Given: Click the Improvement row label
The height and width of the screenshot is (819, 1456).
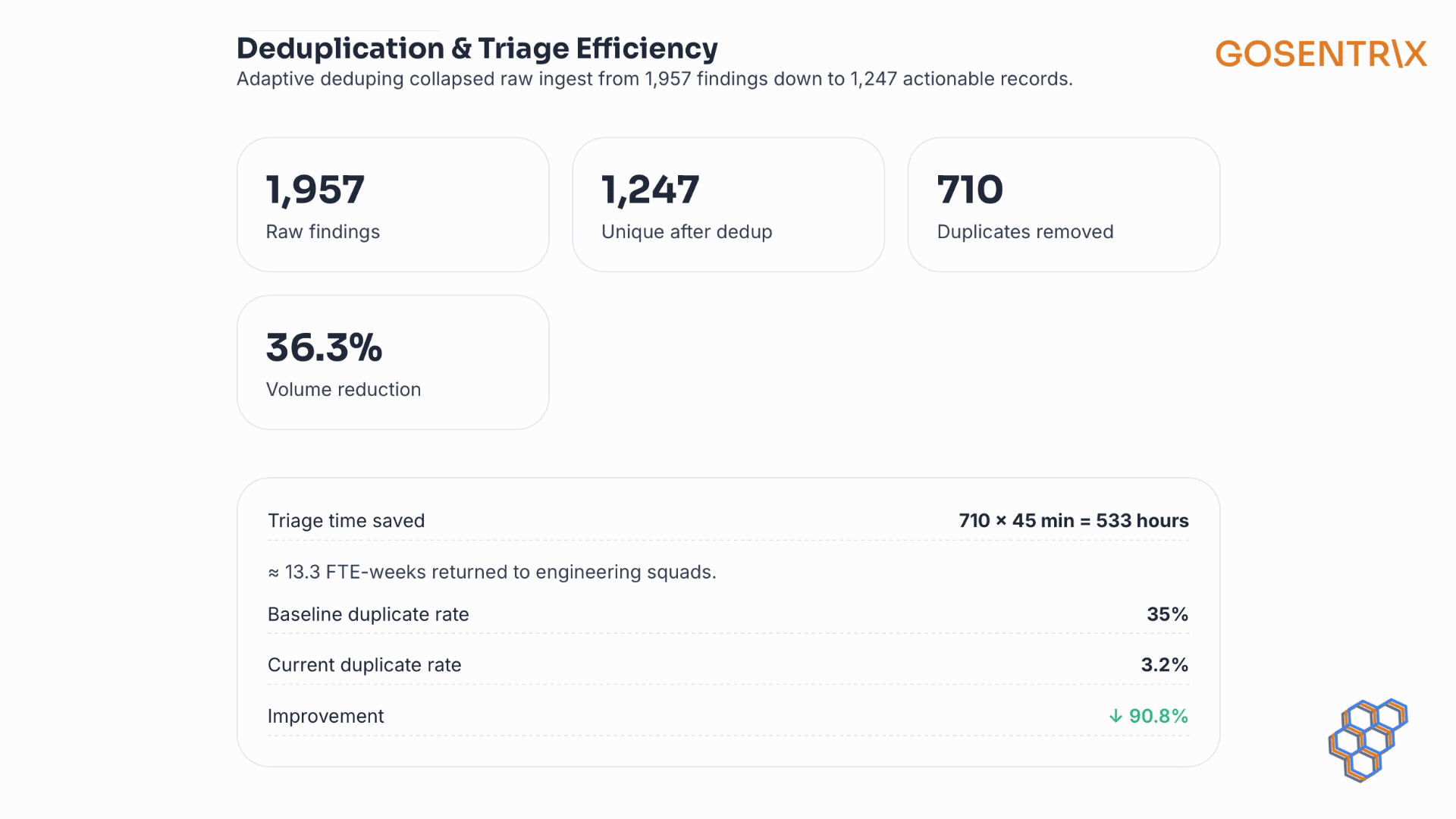Looking at the screenshot, I should pyautogui.click(x=325, y=716).
